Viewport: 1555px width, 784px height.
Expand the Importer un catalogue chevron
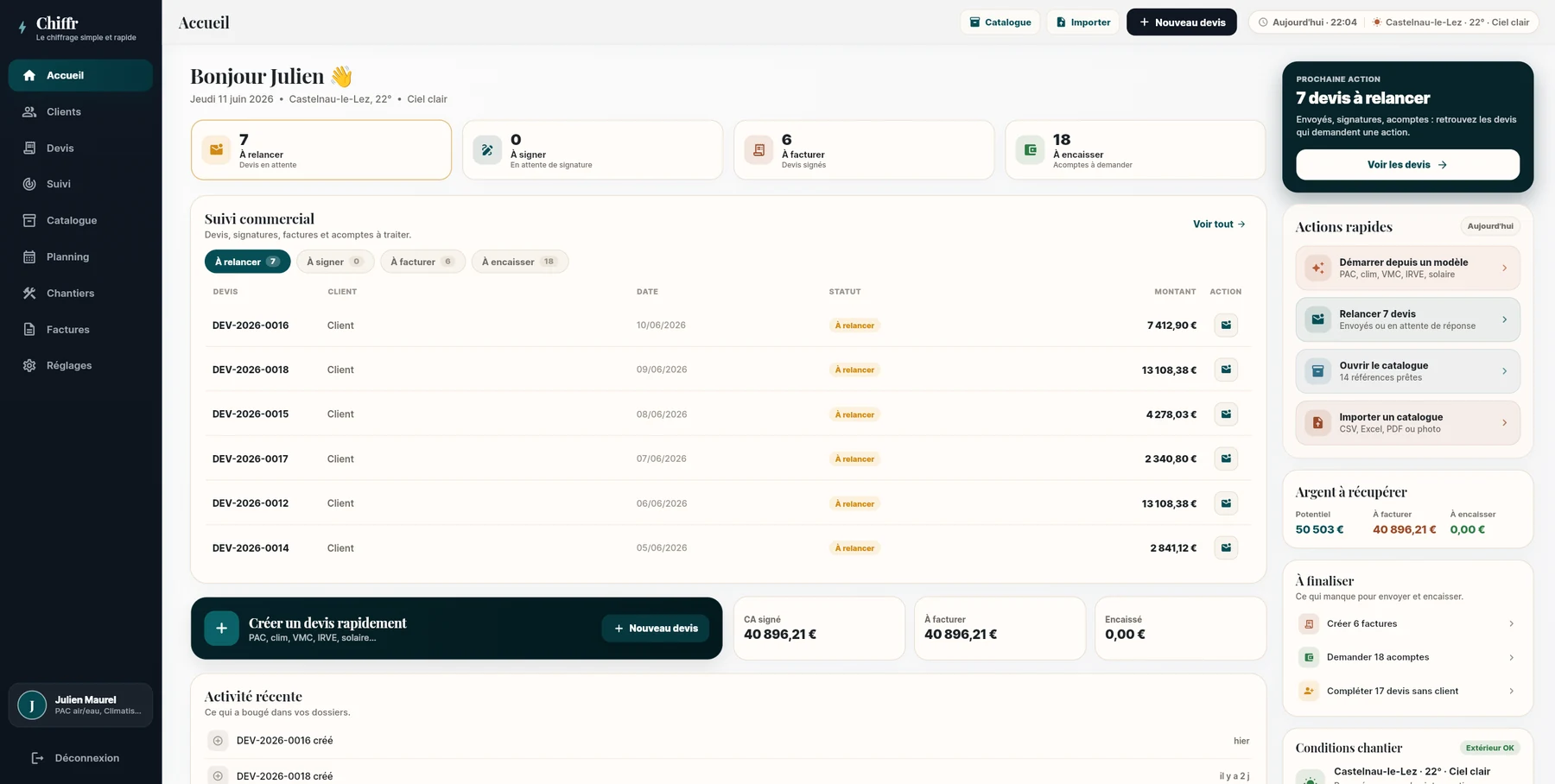coord(1504,423)
